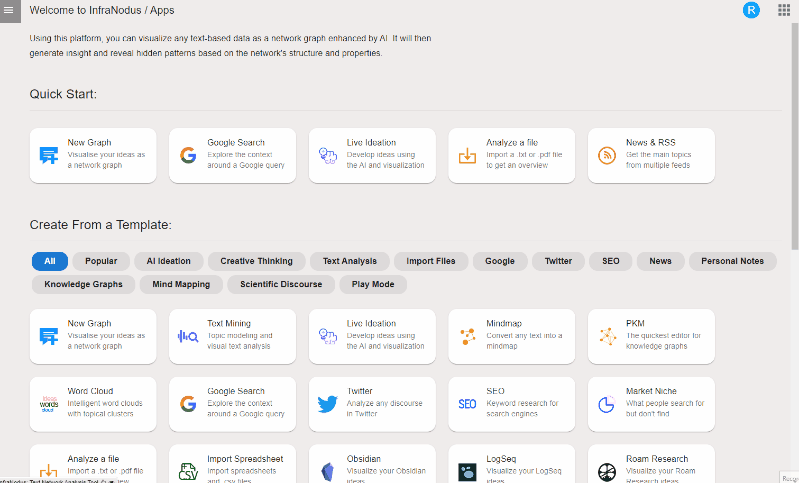Screen dimensions: 799x483
Task: Click Live Ideation icon in templates
Action: (x=328, y=336)
